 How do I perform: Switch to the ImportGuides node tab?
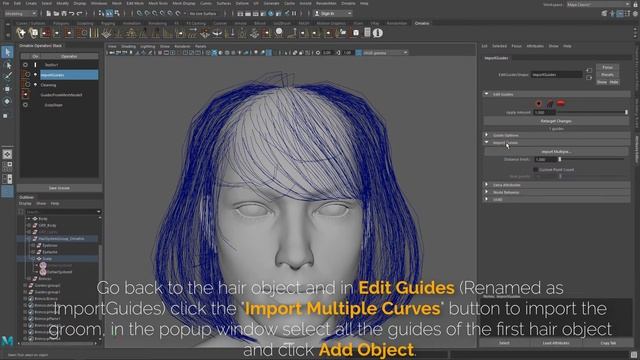pyautogui.click(x=496, y=58)
